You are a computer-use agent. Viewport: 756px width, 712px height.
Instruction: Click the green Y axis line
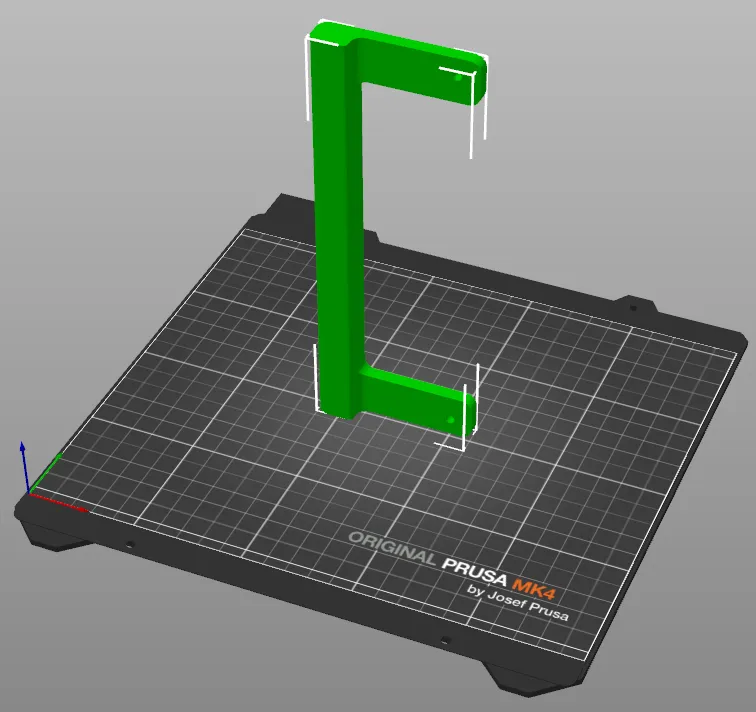(46, 473)
